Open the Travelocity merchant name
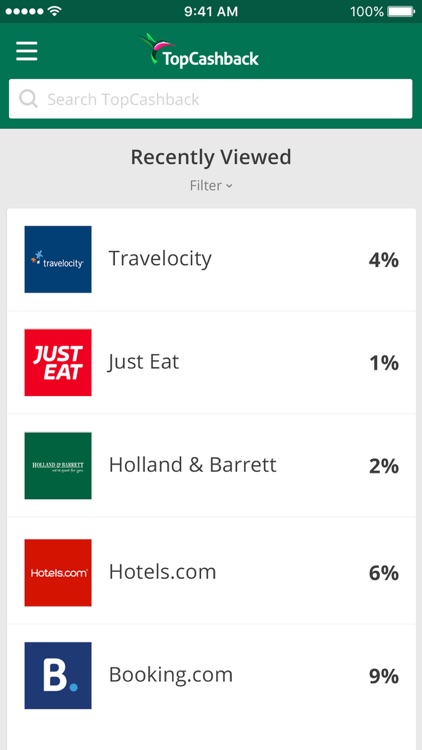The image size is (422, 750). click(x=160, y=259)
